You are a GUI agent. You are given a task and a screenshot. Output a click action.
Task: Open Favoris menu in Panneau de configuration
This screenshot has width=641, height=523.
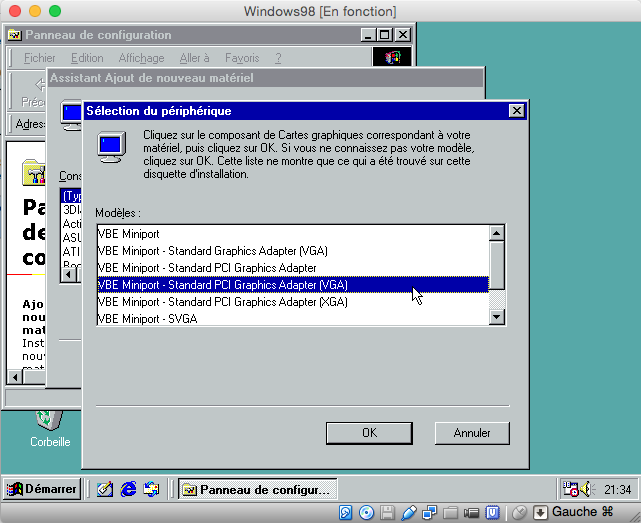click(242, 58)
